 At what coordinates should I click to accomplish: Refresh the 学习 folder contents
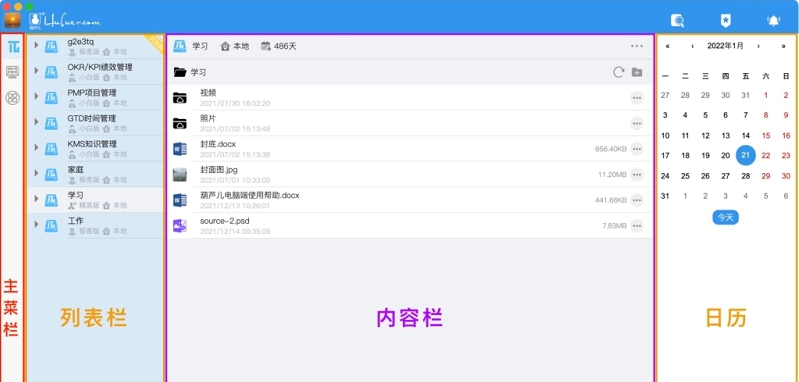pyautogui.click(x=619, y=72)
